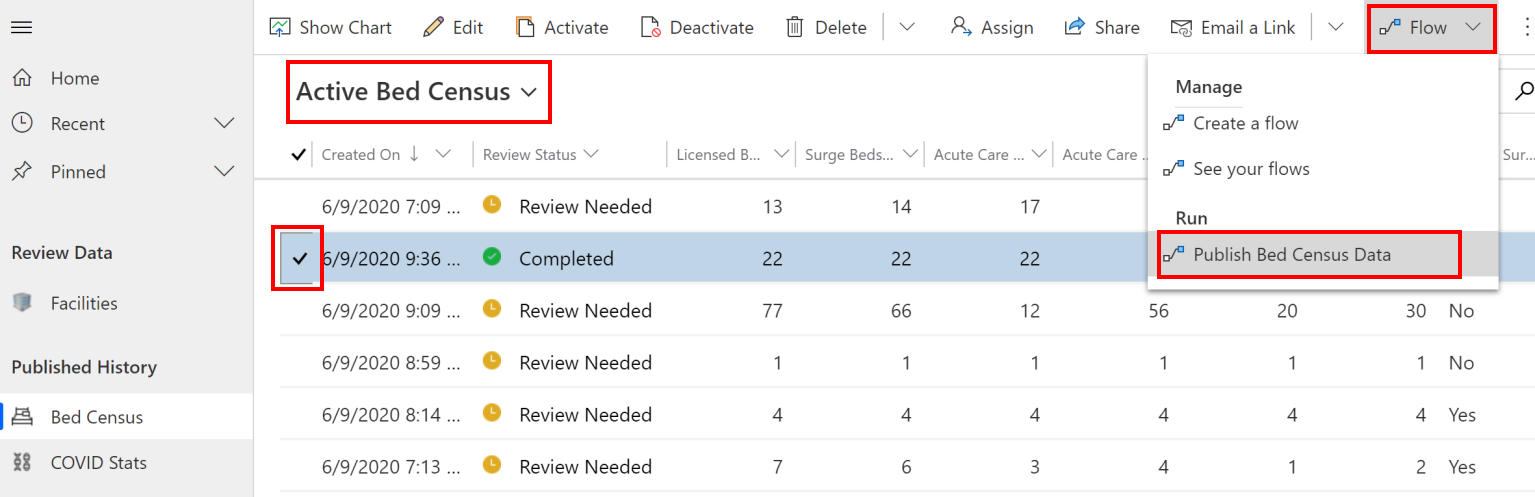Viewport: 1535px width, 497px height.
Task: Click the green Completed status icon
Action: click(491, 257)
